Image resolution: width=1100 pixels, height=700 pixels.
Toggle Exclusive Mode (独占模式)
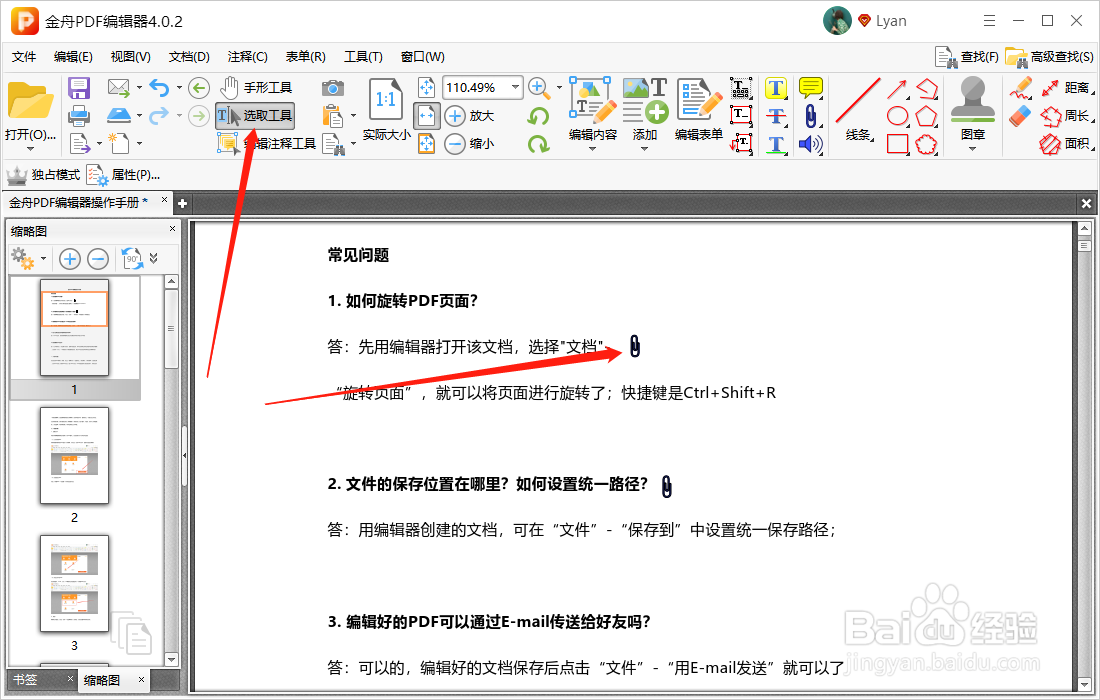[43, 175]
